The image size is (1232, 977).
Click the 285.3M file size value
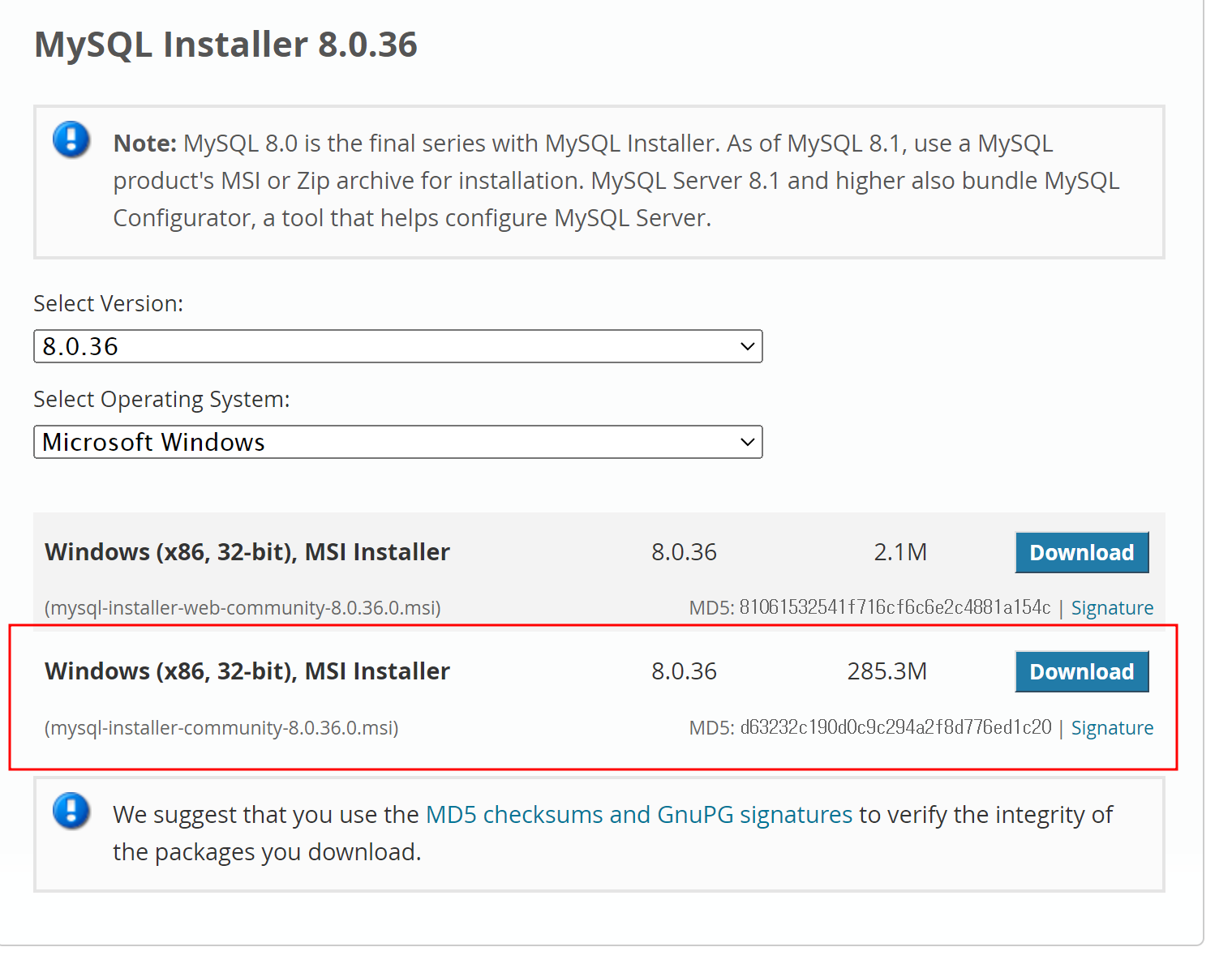click(x=887, y=671)
